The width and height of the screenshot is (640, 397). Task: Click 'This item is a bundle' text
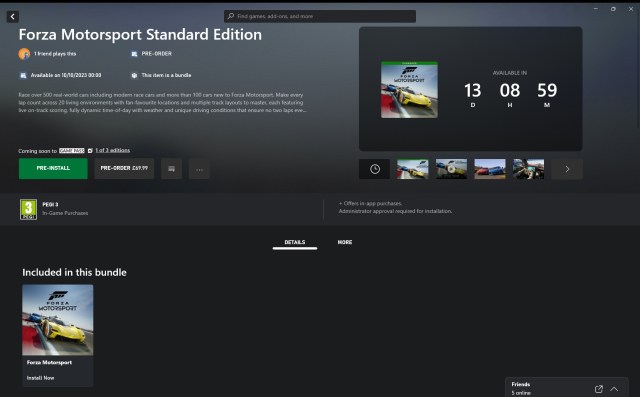[x=166, y=75]
